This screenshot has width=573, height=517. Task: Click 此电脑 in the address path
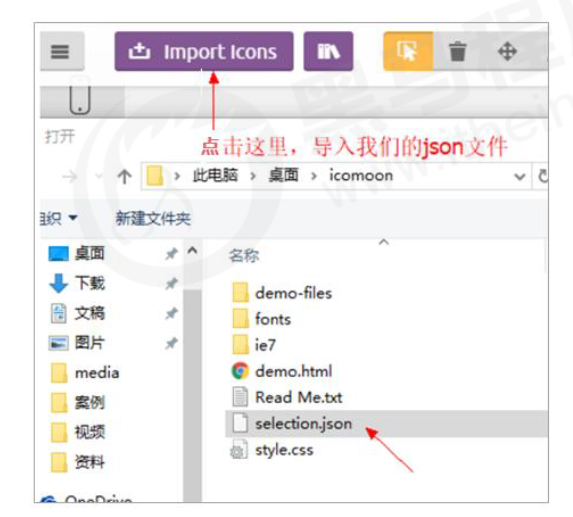[x=215, y=176]
